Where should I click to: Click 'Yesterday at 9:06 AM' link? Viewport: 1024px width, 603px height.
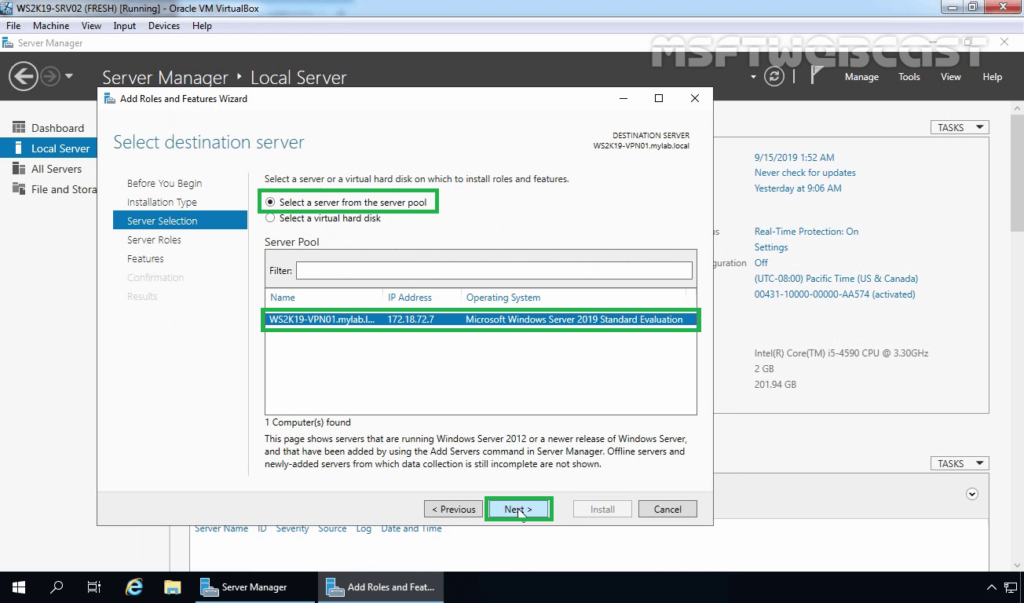797,188
